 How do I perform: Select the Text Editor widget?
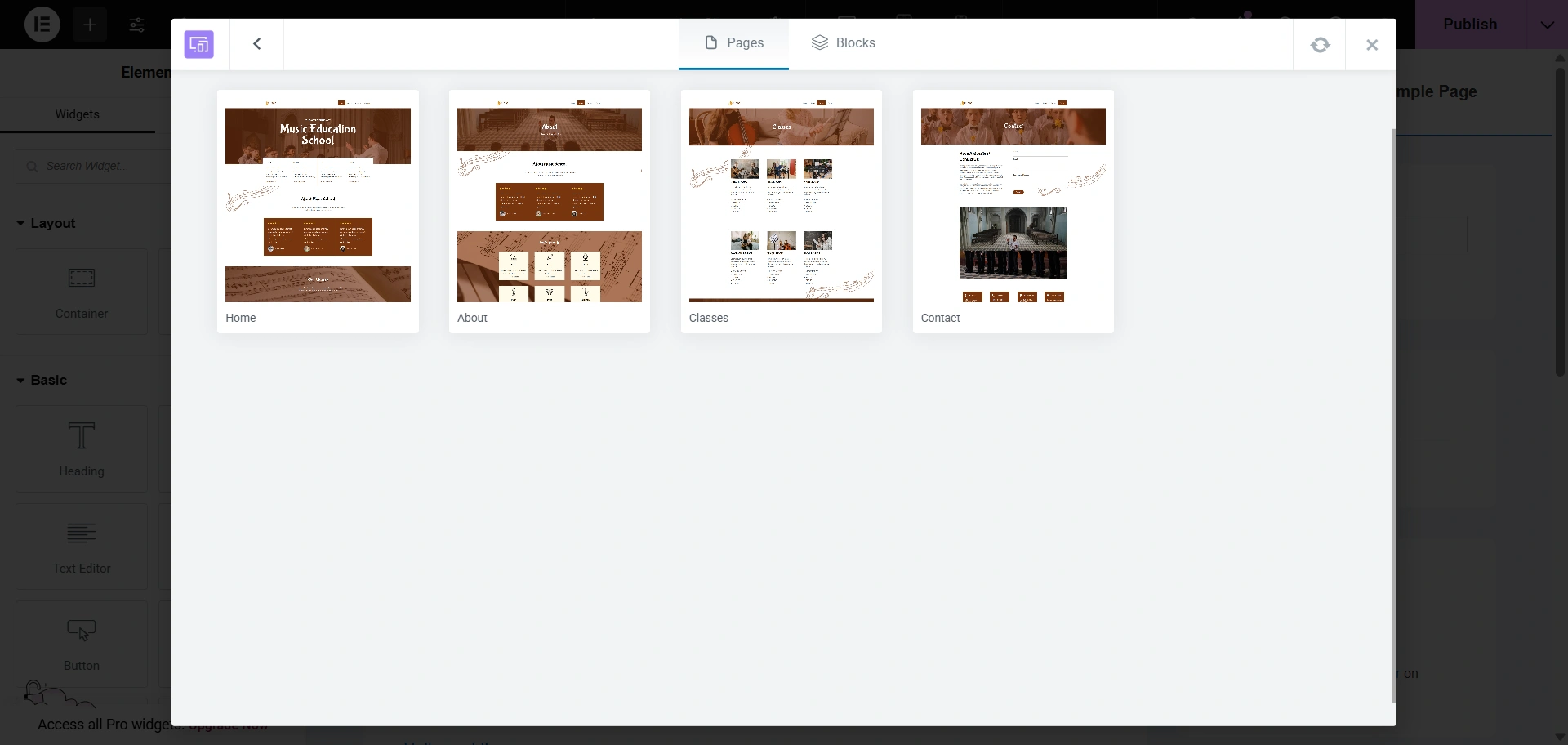(x=82, y=546)
